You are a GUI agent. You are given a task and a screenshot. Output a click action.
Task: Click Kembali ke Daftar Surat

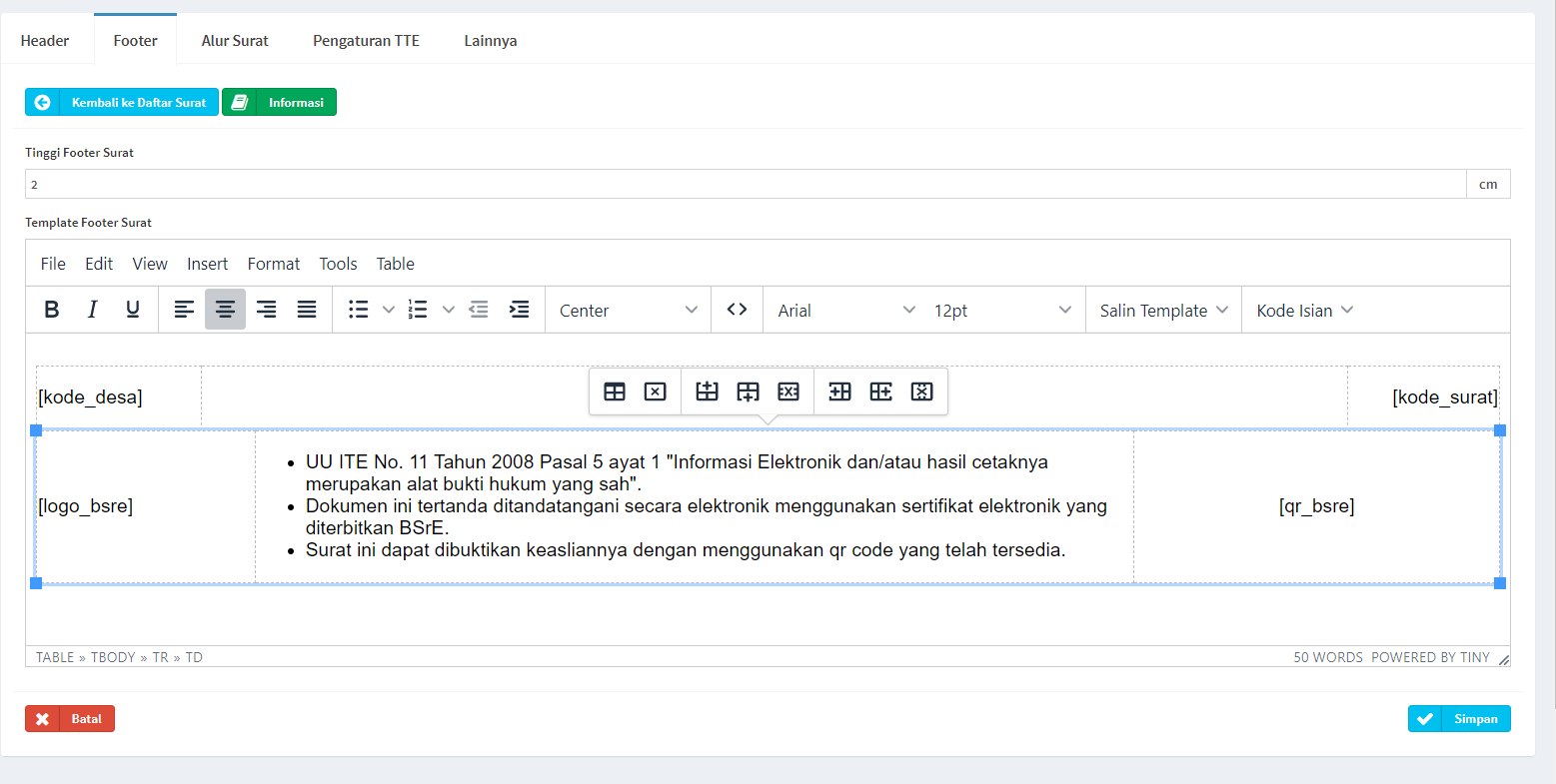121,101
